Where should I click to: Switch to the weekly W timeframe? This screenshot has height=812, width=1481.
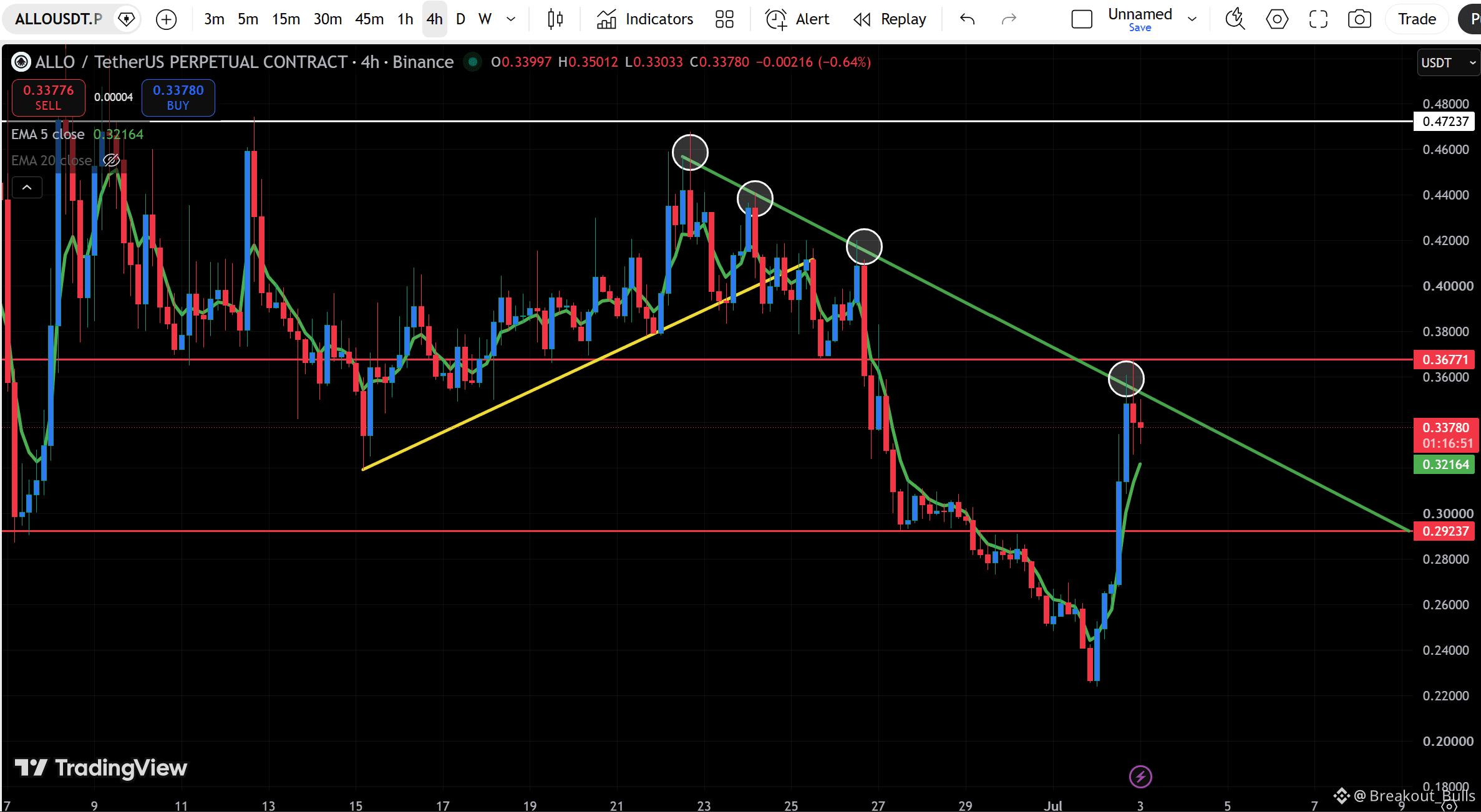485,19
